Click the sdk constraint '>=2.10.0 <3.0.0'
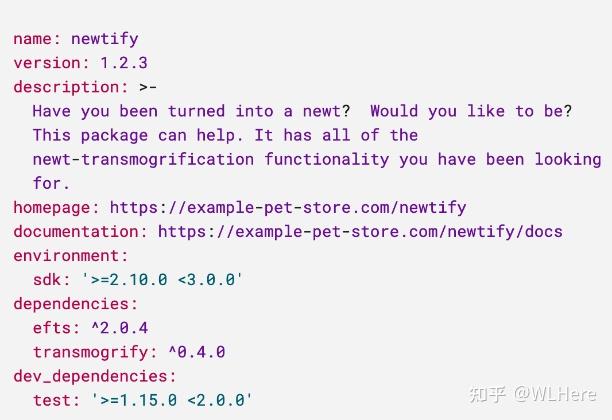612x420 pixels. pos(162,280)
